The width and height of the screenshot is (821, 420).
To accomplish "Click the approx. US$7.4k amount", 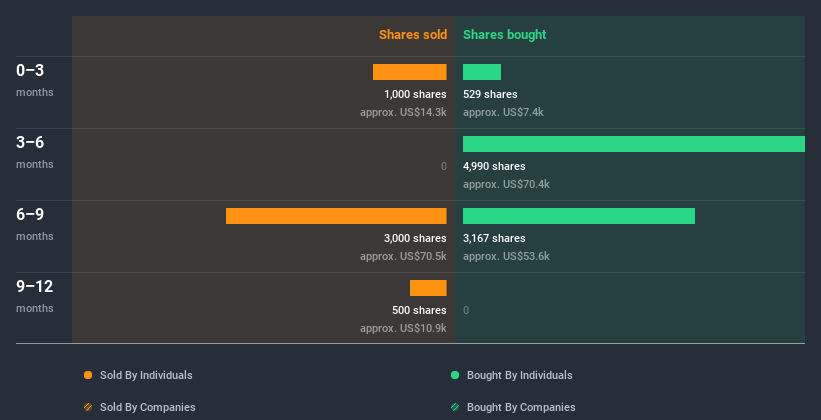I will (503, 113).
